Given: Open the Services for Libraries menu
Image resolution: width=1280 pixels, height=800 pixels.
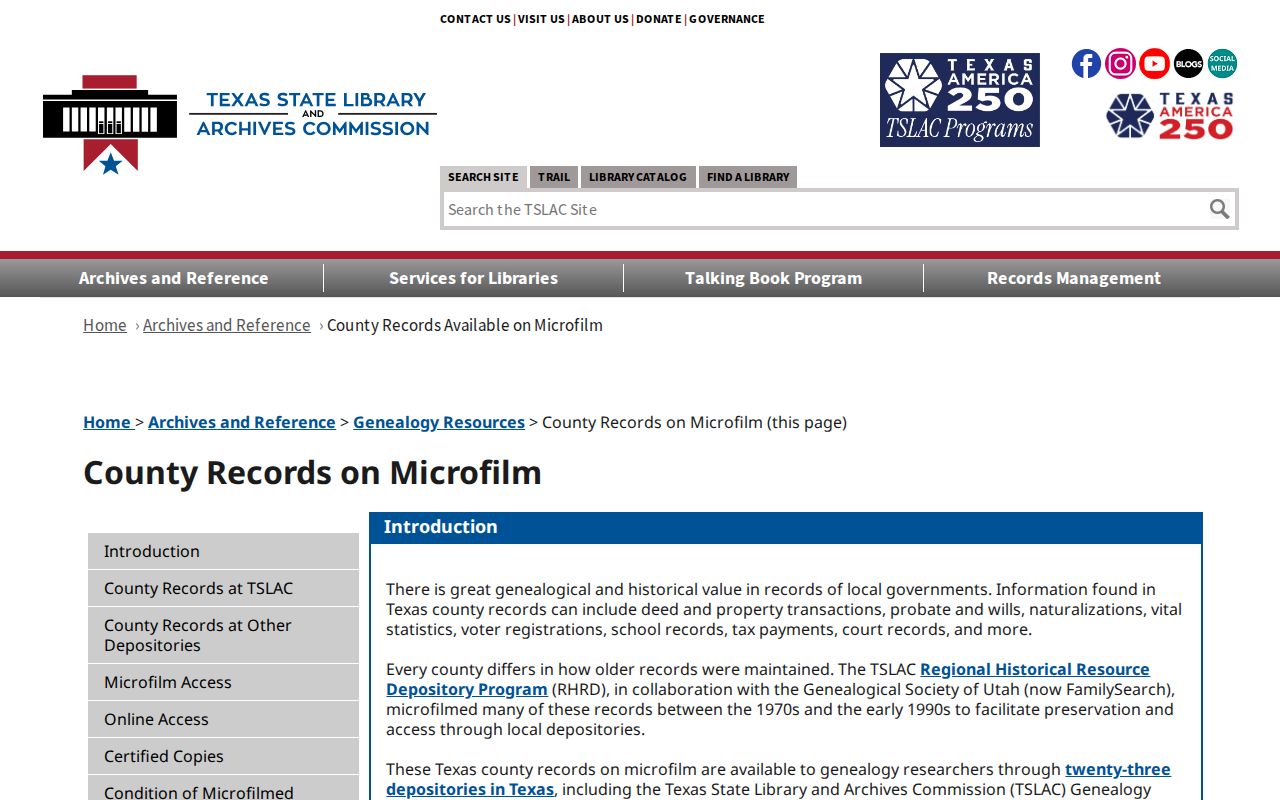Looking at the screenshot, I should (x=473, y=278).
